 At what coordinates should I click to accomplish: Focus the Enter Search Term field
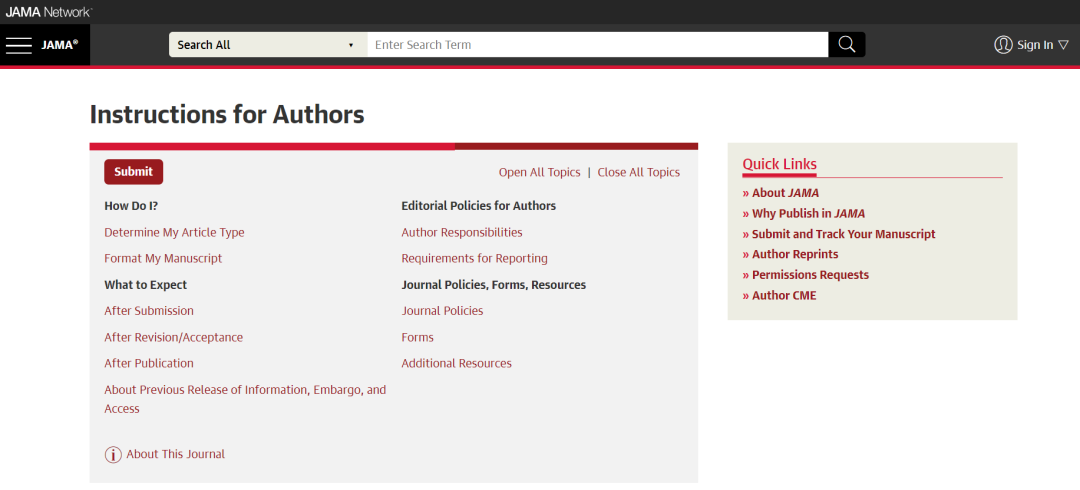(597, 45)
